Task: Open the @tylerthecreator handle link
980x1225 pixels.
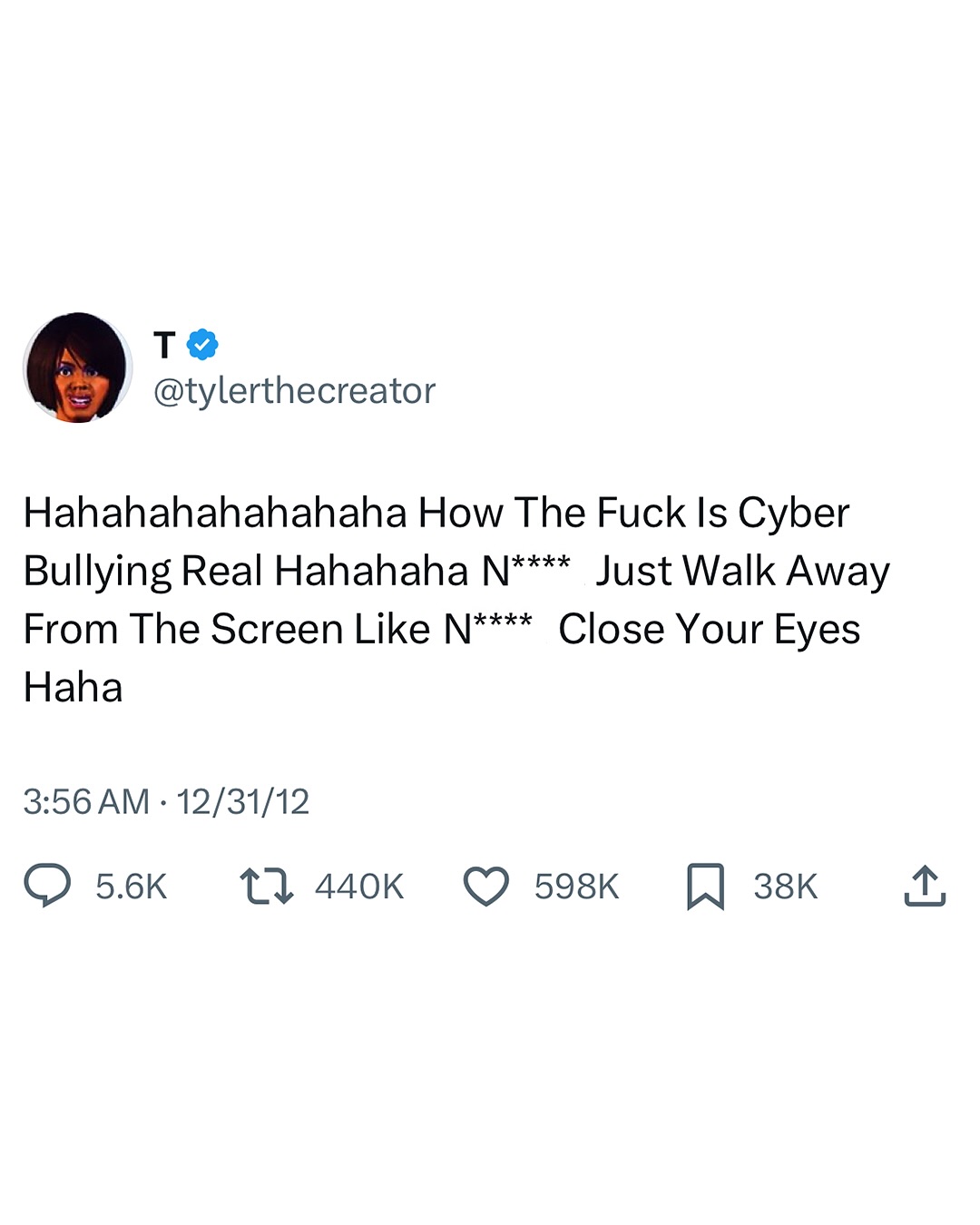Action: (x=295, y=391)
